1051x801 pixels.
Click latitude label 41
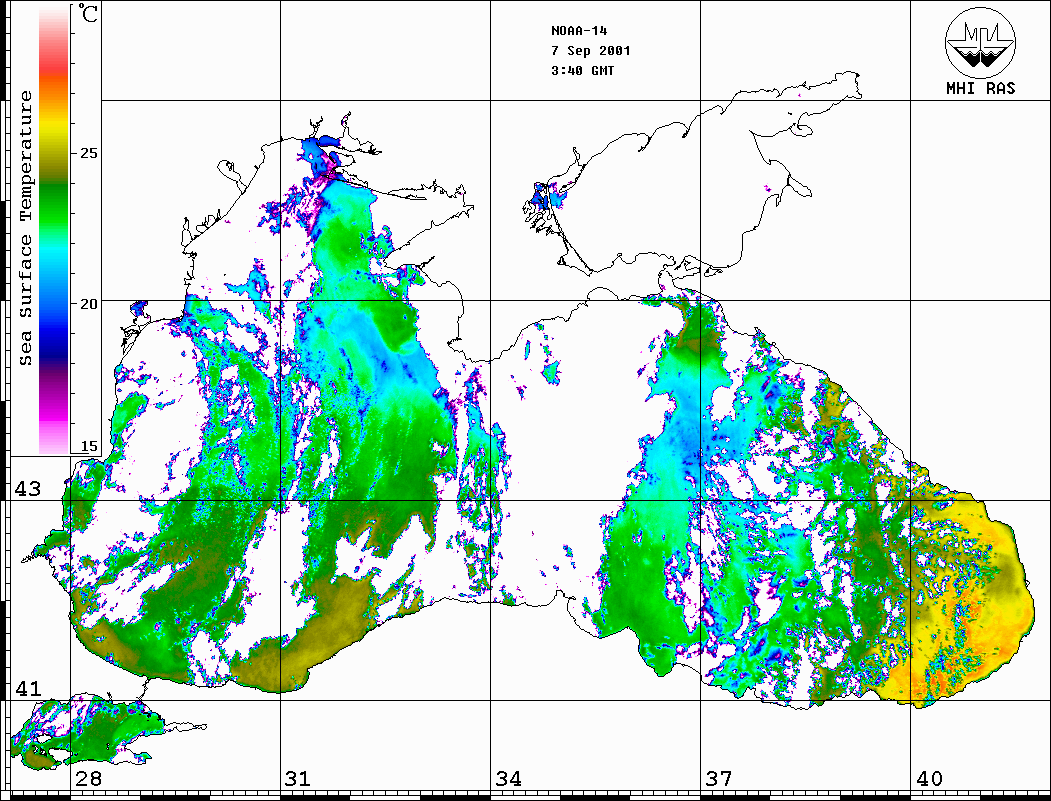27,688
